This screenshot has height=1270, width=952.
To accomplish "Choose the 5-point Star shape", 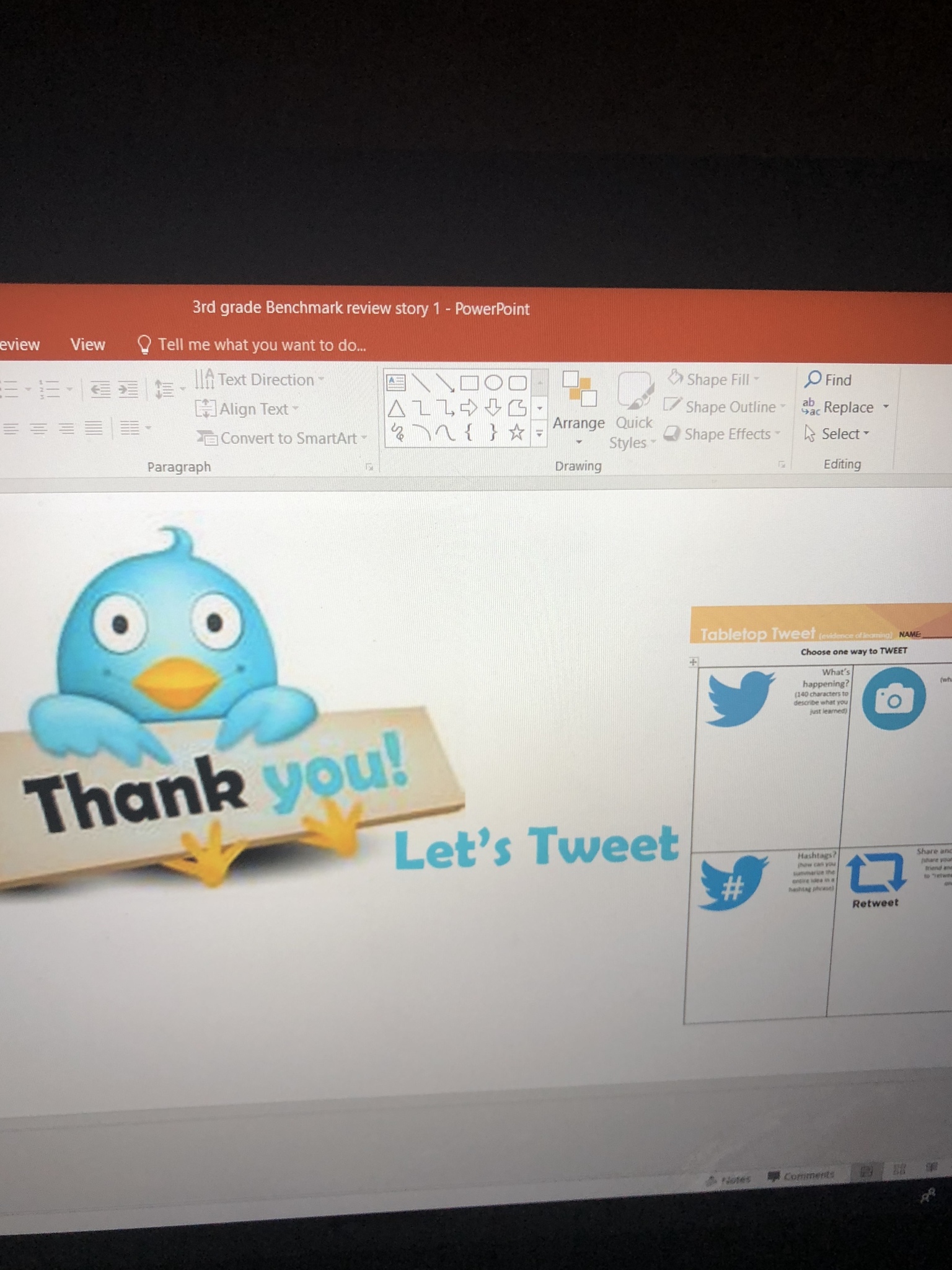I will 516,432.
